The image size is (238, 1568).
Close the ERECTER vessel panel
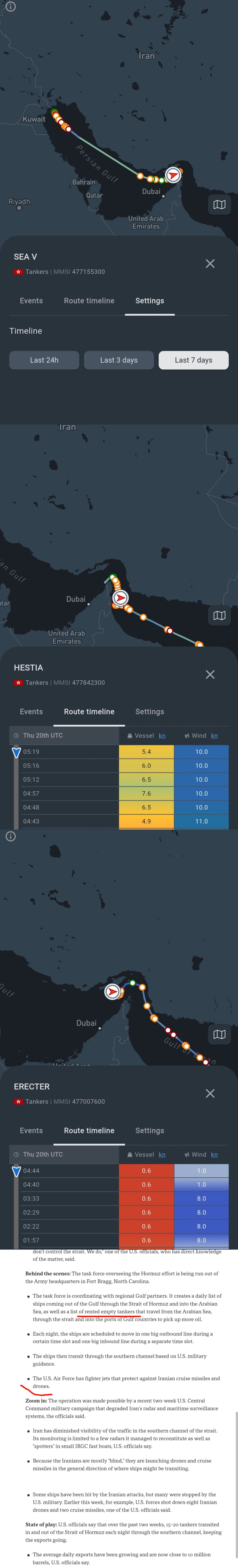210,1093
